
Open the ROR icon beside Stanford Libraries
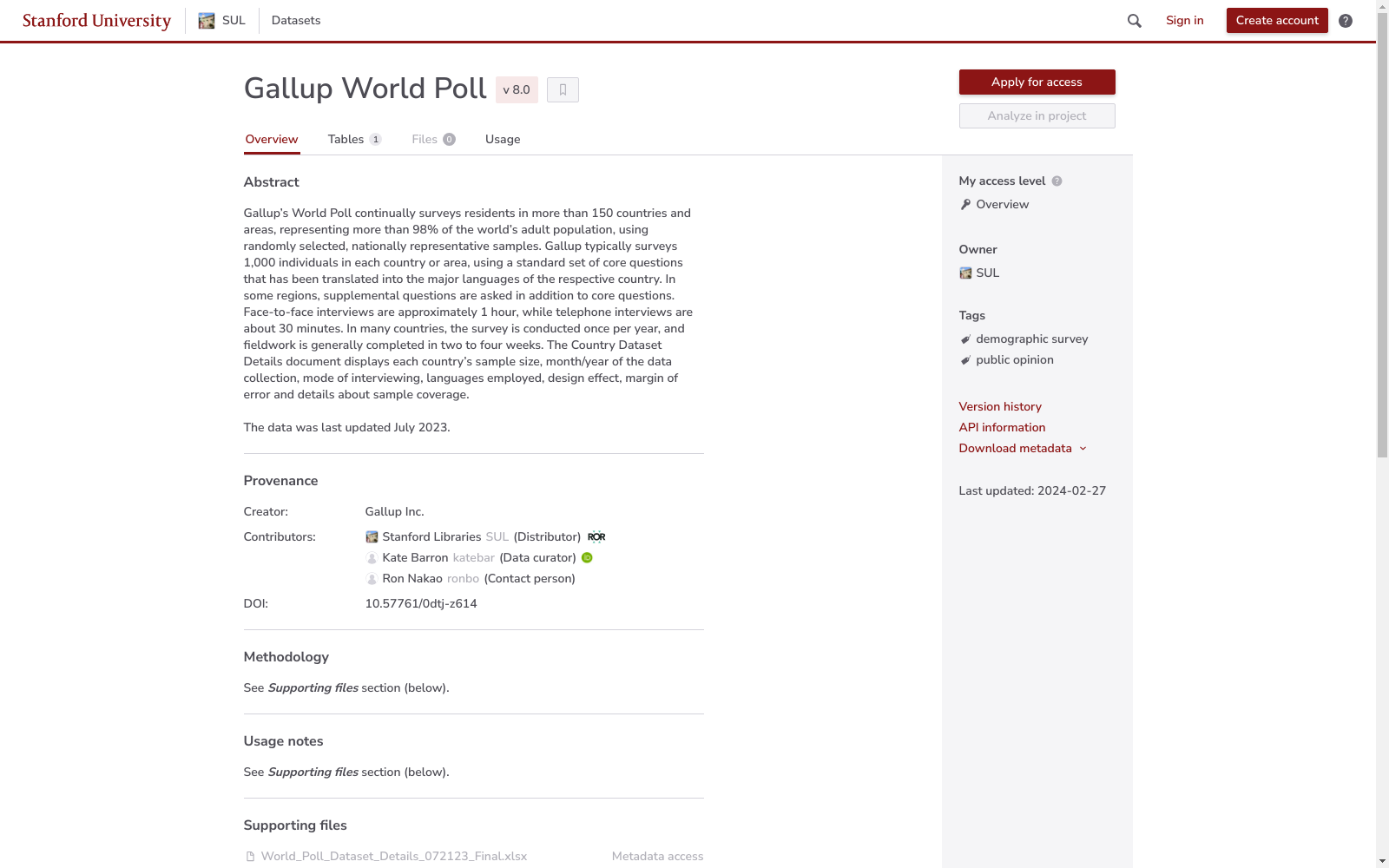pos(596,536)
